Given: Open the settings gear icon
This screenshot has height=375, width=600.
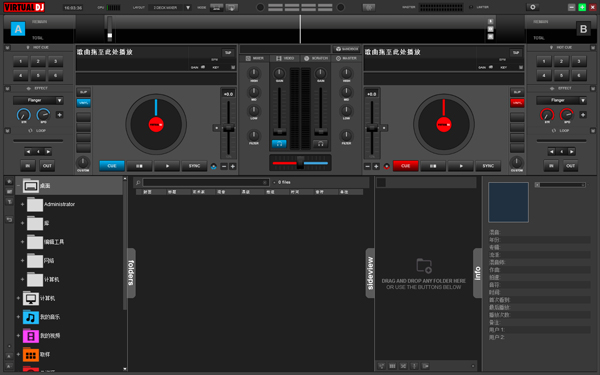Looking at the screenshot, I should (532, 7).
